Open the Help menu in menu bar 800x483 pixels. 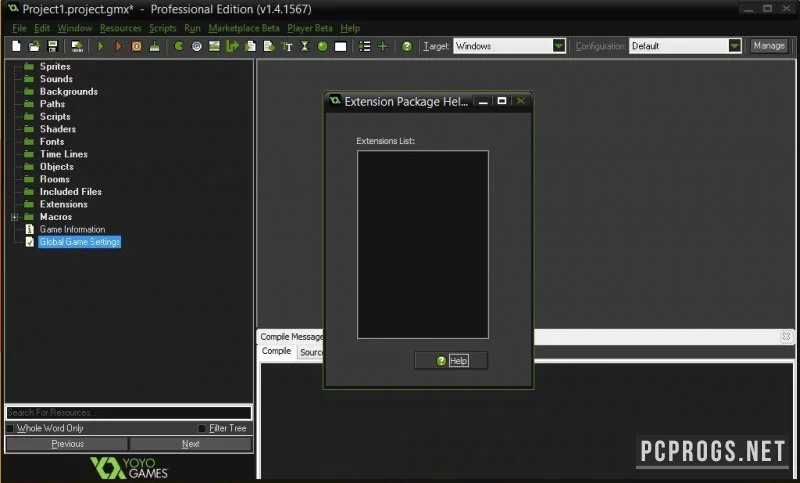pyautogui.click(x=350, y=28)
